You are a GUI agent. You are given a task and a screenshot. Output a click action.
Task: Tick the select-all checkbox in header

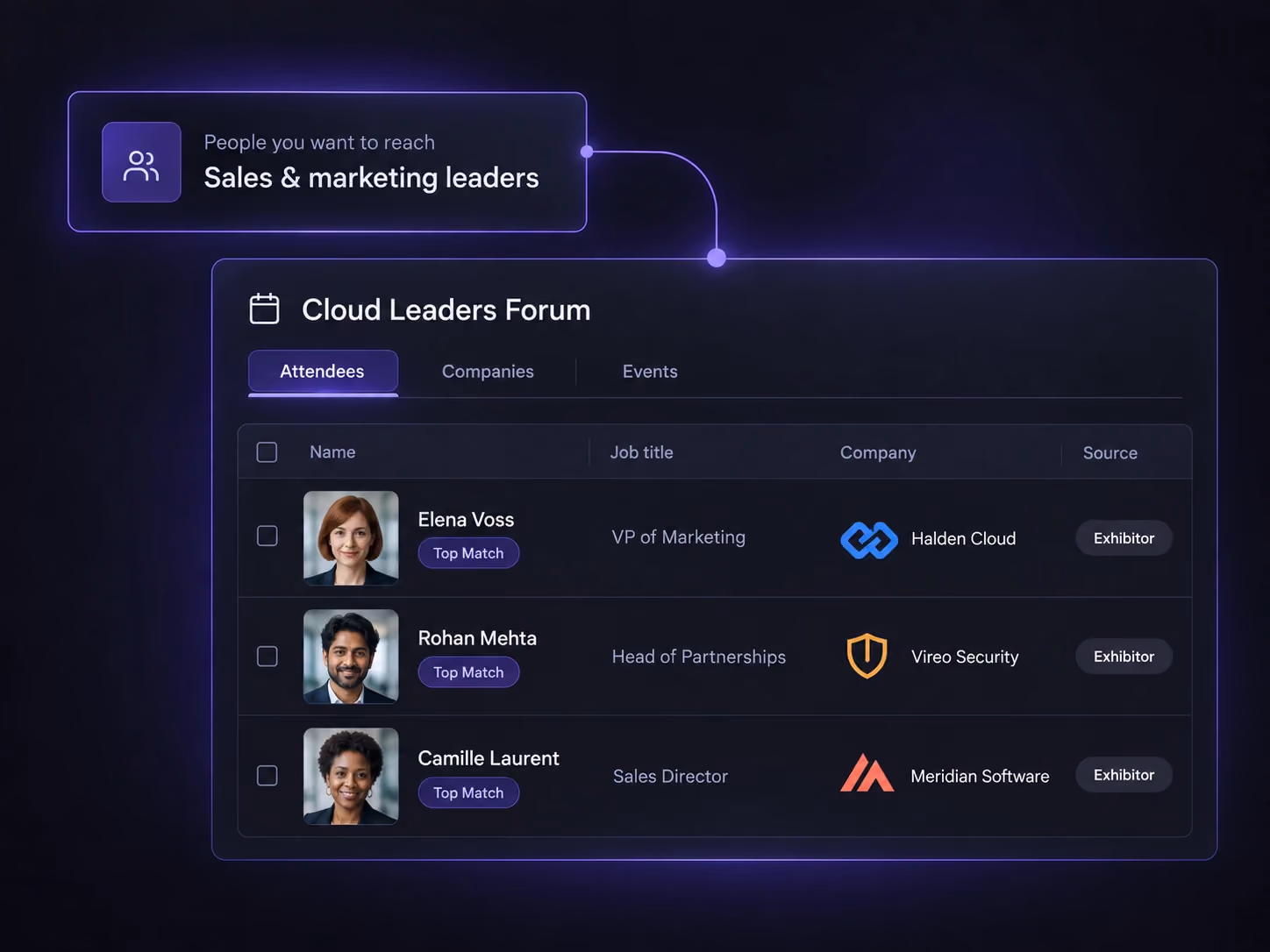pyautogui.click(x=267, y=452)
